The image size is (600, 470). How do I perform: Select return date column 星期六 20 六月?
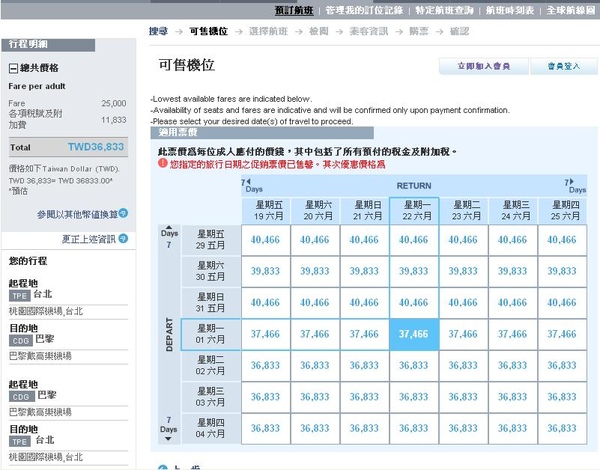coord(315,211)
